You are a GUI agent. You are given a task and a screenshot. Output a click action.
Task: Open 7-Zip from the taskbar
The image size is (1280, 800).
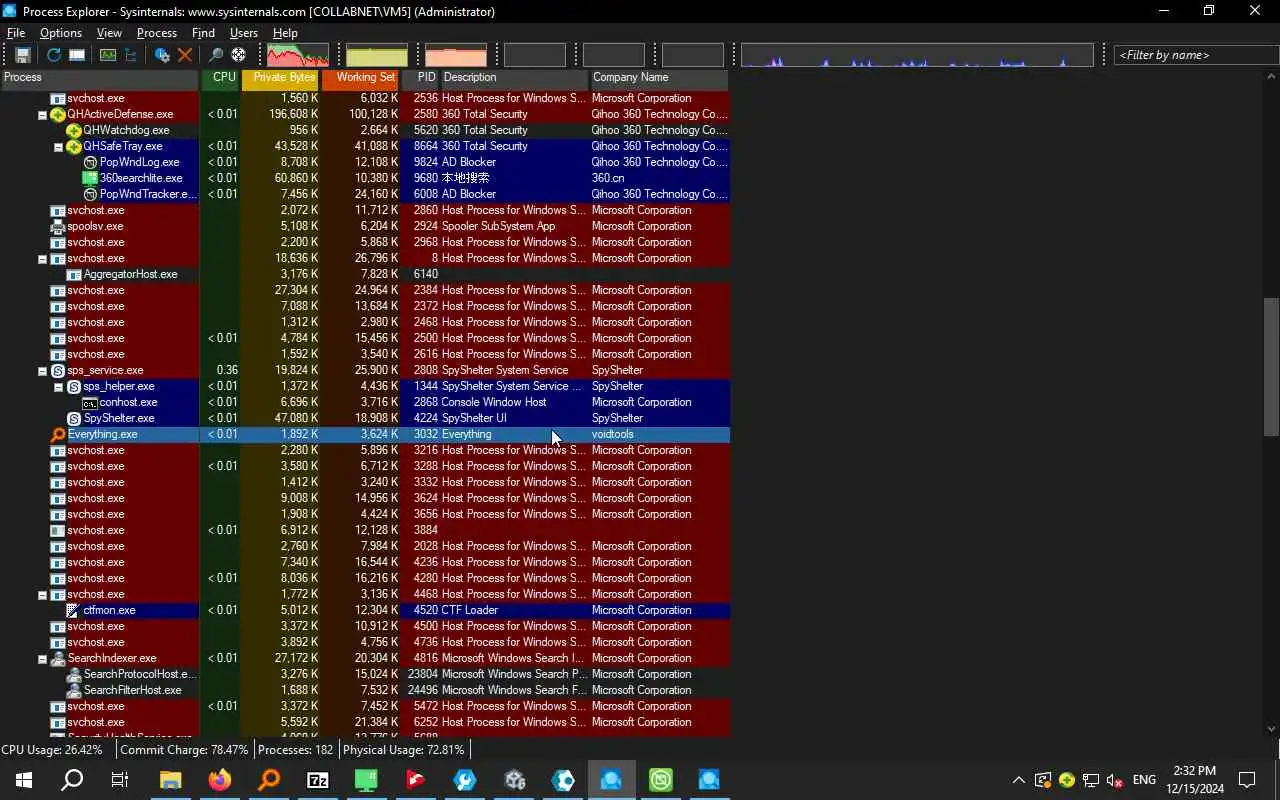[x=318, y=780]
